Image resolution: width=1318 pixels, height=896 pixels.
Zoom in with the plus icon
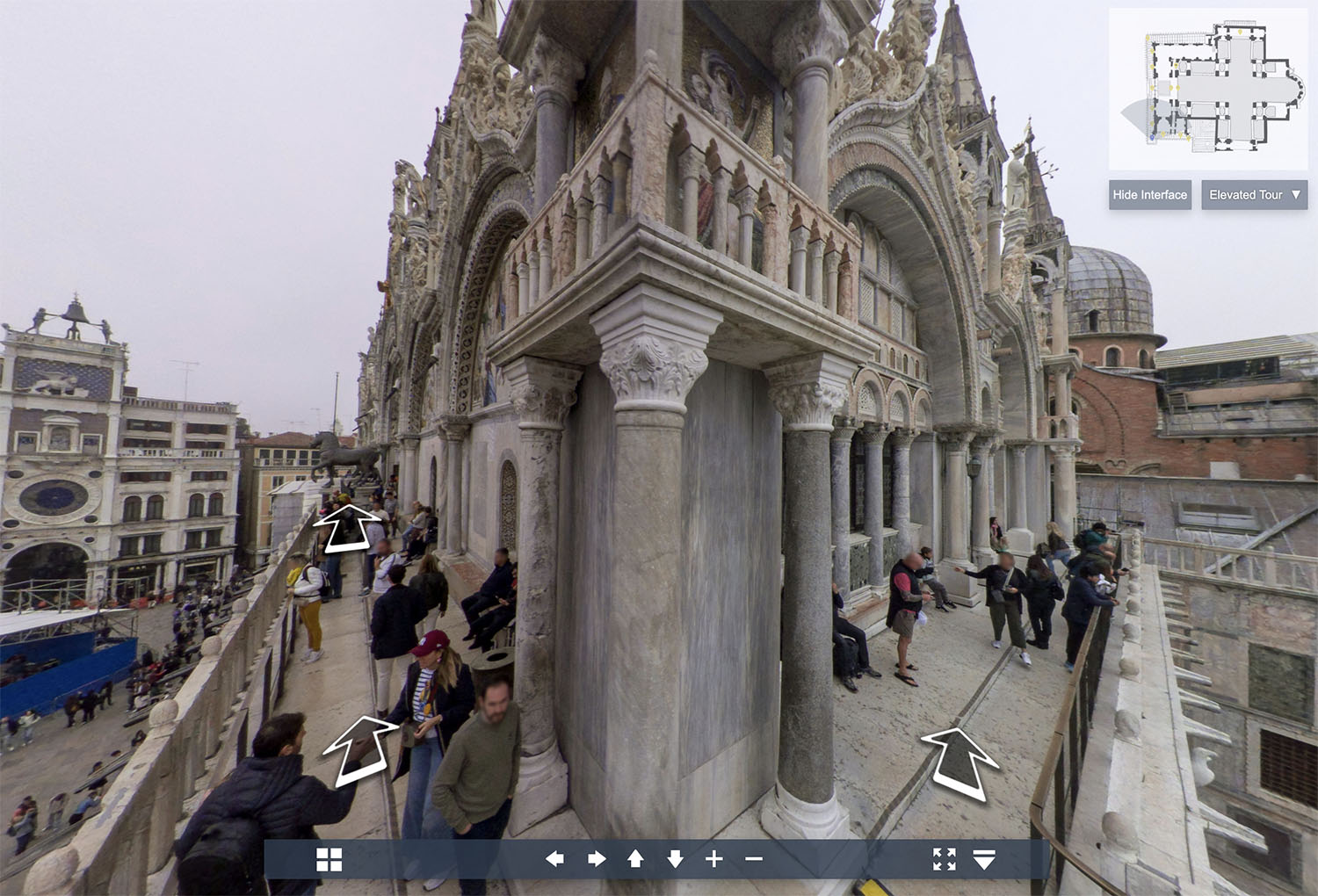[714, 859]
